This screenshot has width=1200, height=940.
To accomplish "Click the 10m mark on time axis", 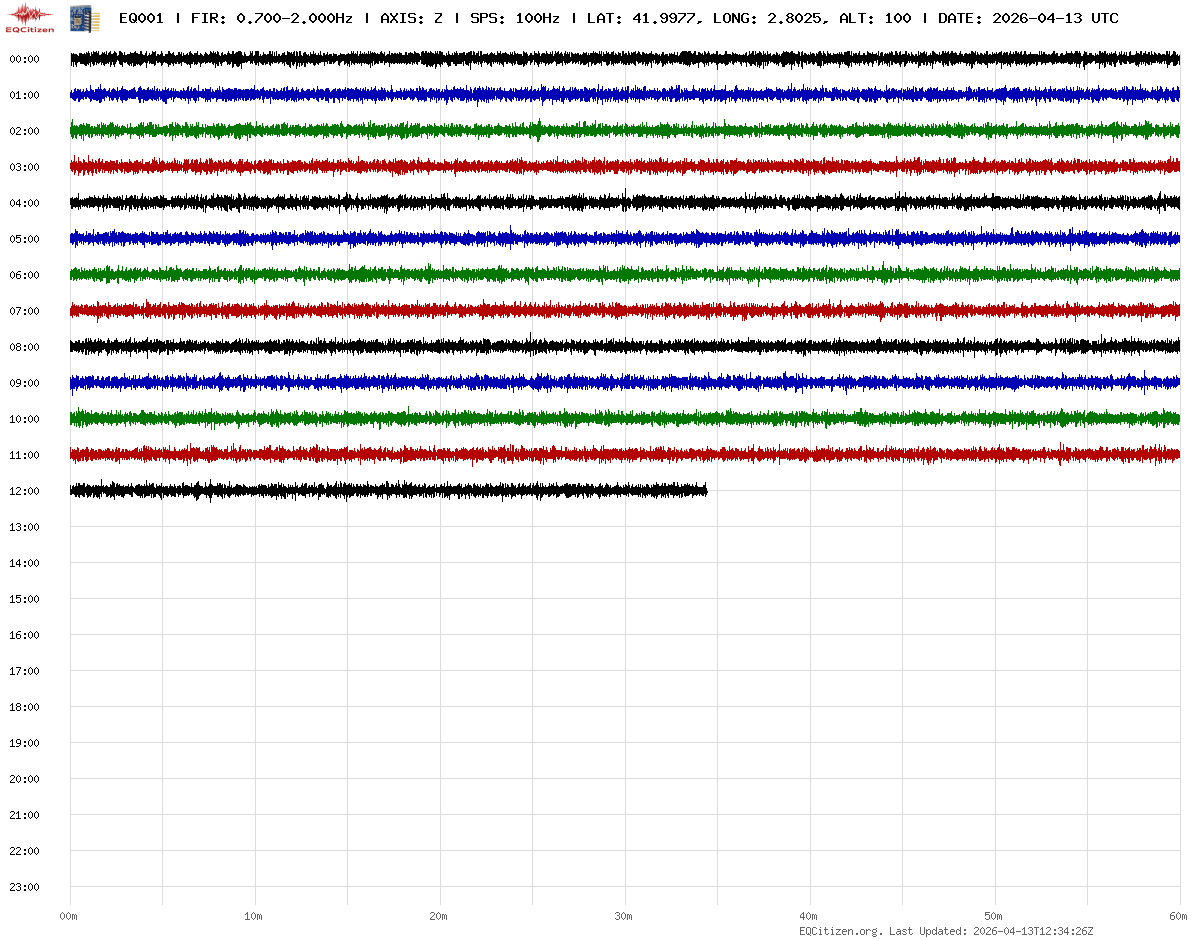I will click(x=254, y=916).
